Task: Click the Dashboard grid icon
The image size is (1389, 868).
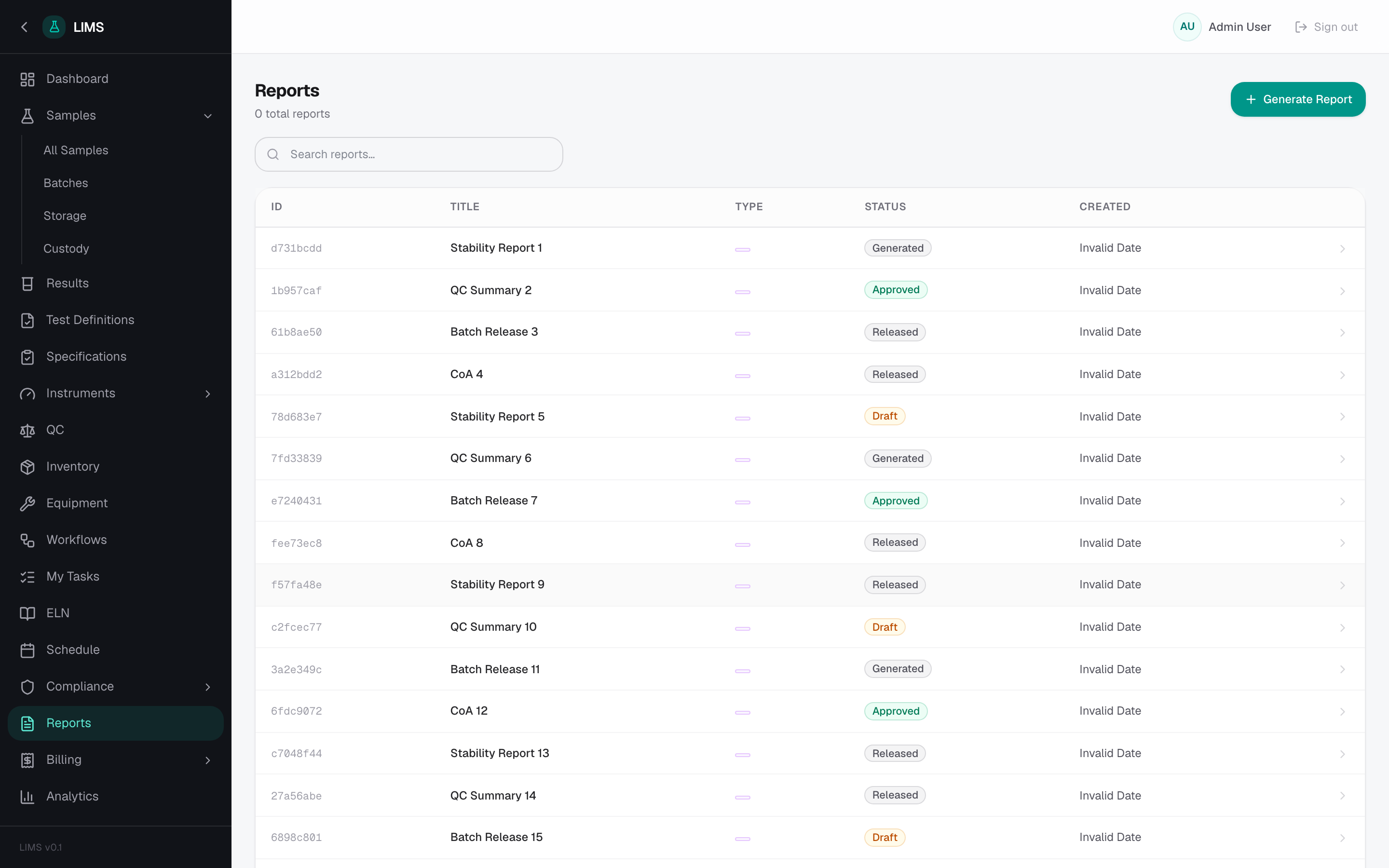Action: 27,79
